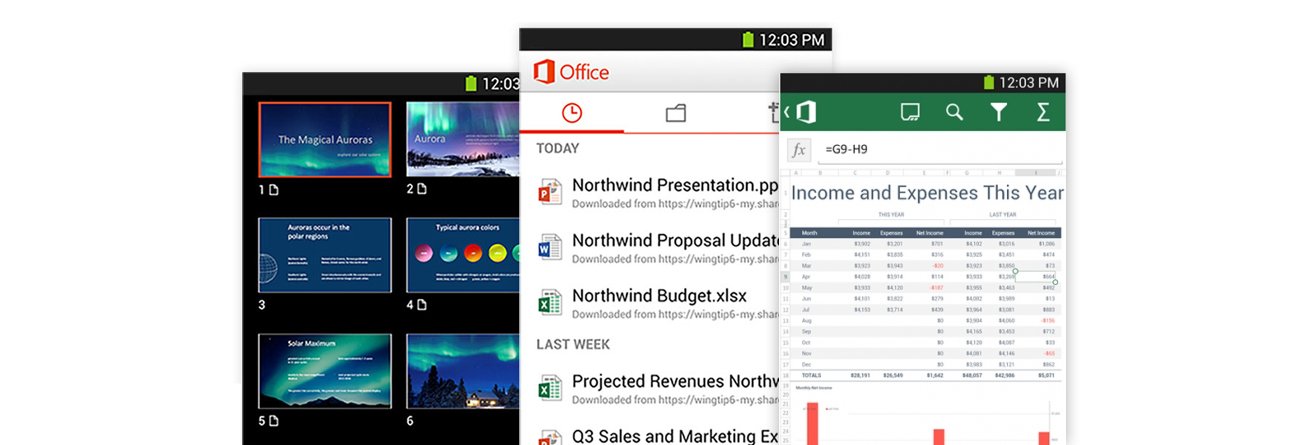Viewport: 1298px width, 445px height.
Task: Select the LAST WEEK section header
Action: [x=573, y=344]
